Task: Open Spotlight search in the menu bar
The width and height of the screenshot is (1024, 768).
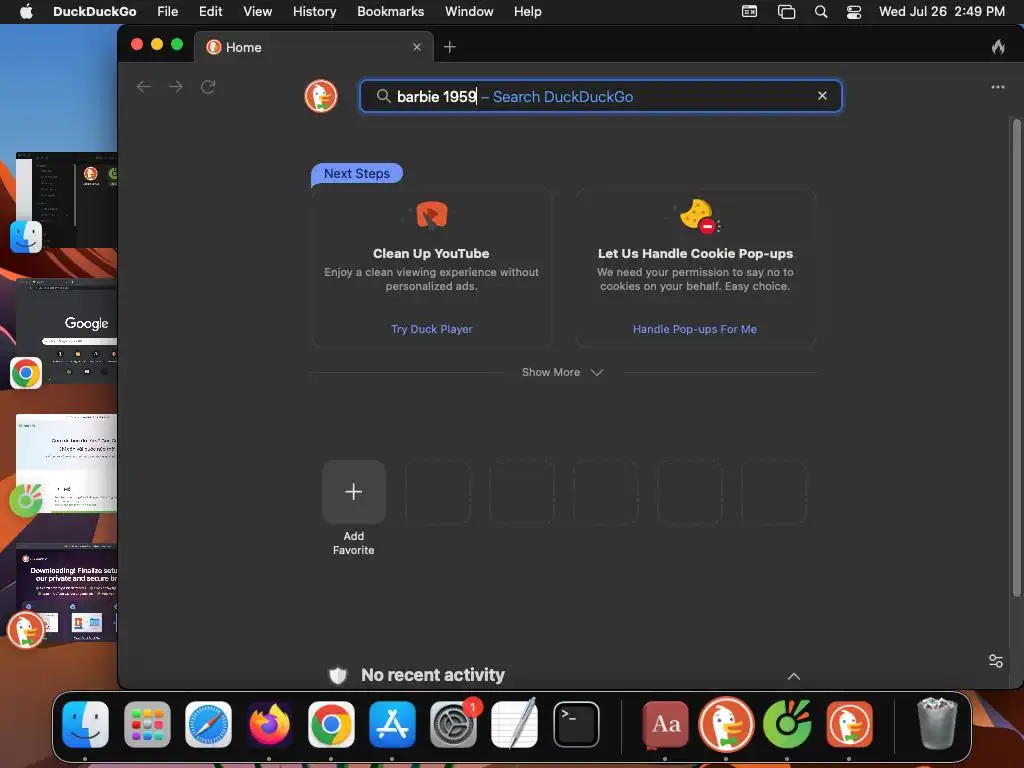Action: tap(821, 12)
